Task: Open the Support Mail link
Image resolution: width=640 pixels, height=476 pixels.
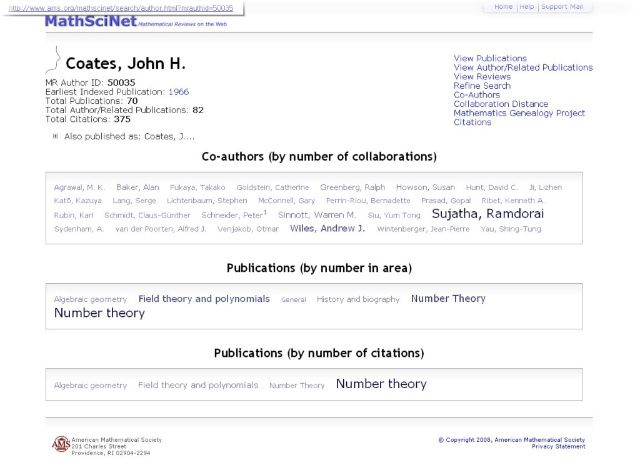Action: (x=562, y=7)
